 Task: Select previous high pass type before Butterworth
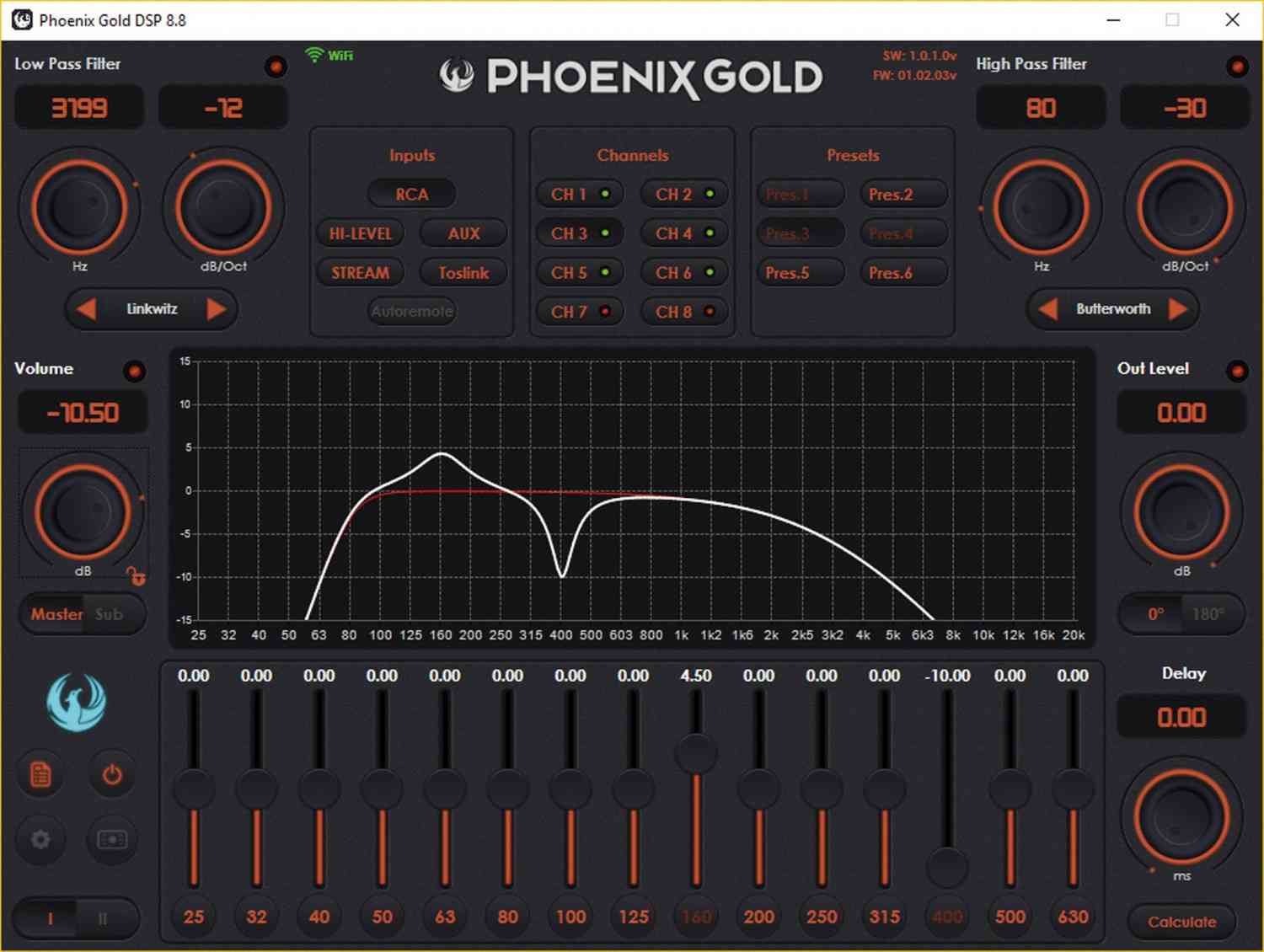coord(1047,309)
